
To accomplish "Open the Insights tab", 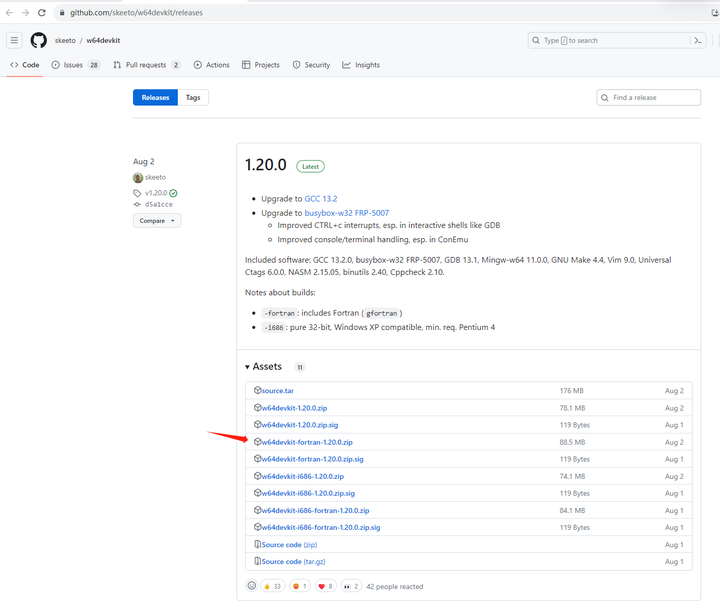I will [x=361, y=65].
